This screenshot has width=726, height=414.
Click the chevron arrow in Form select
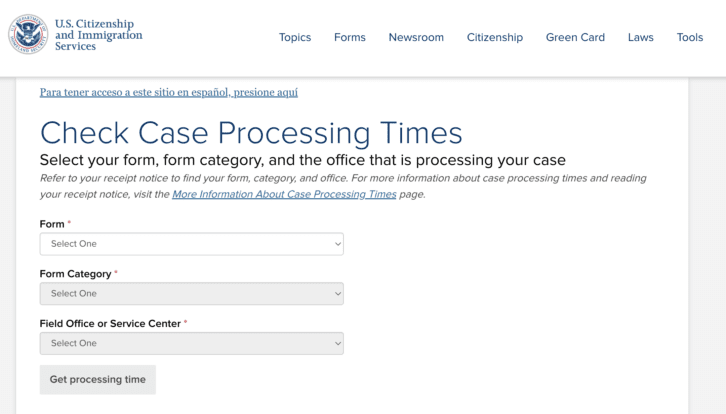(338, 244)
